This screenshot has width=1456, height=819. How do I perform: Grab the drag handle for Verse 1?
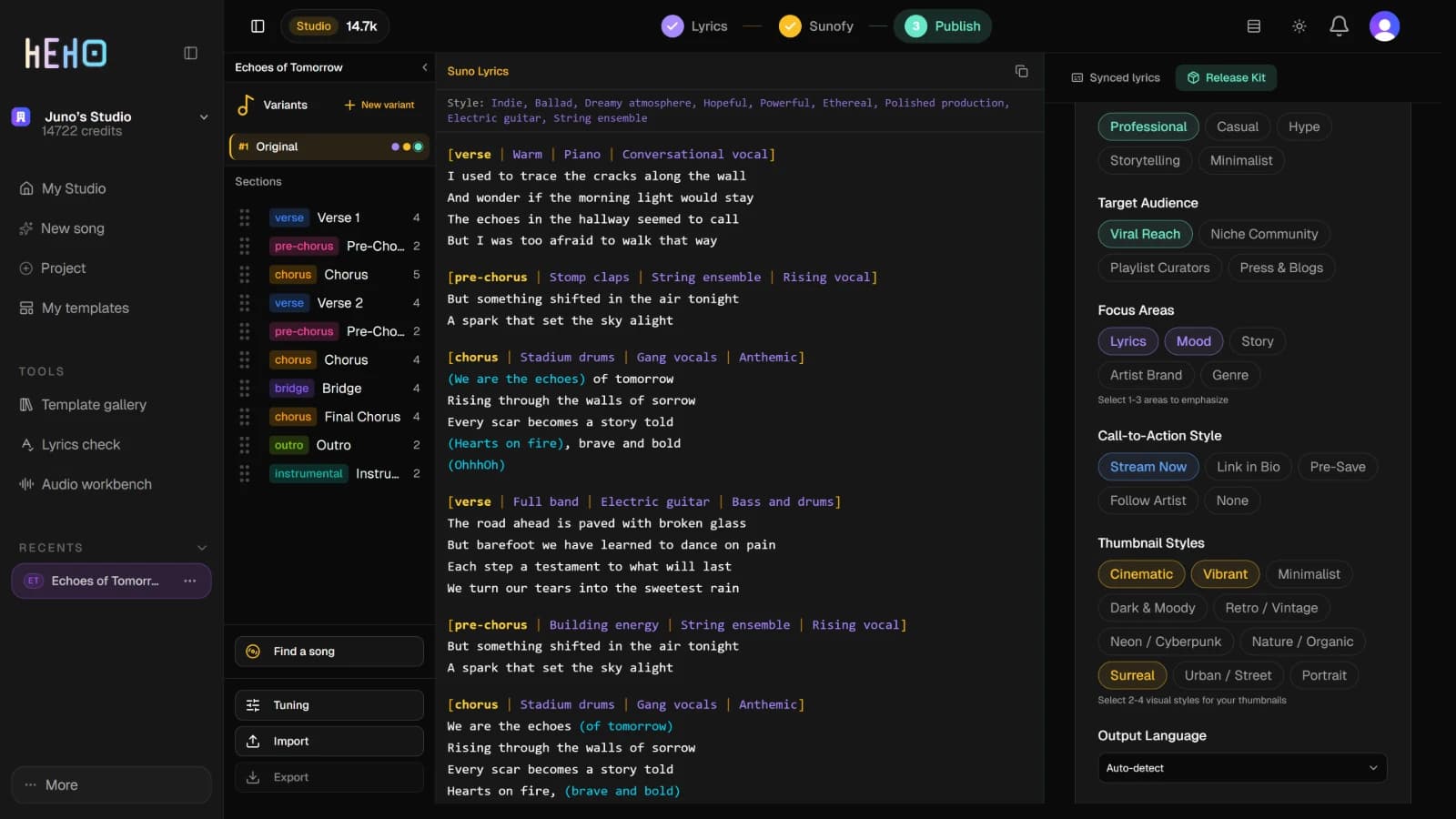(245, 217)
